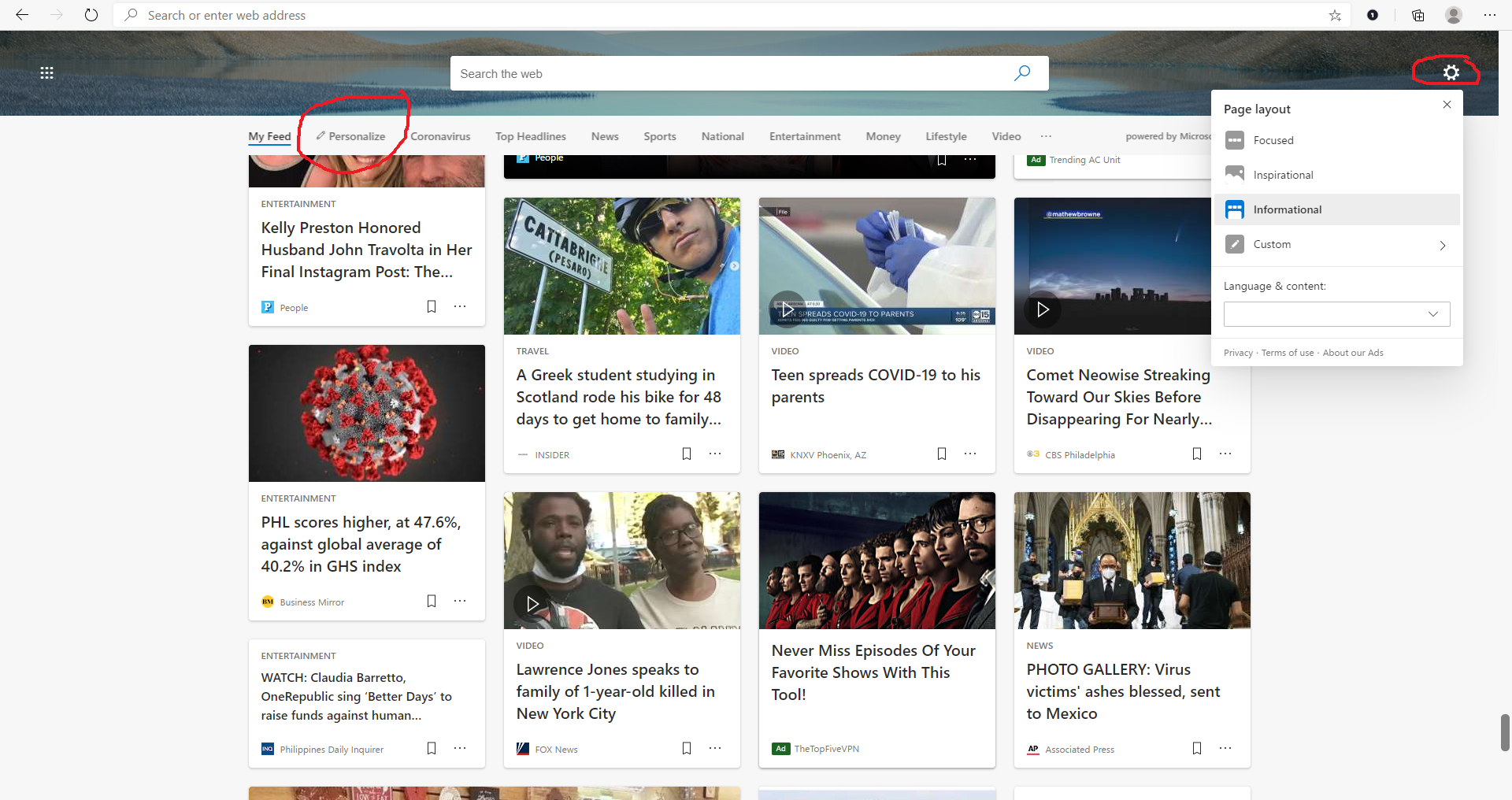Play the Comet Neowise video

point(1043,309)
